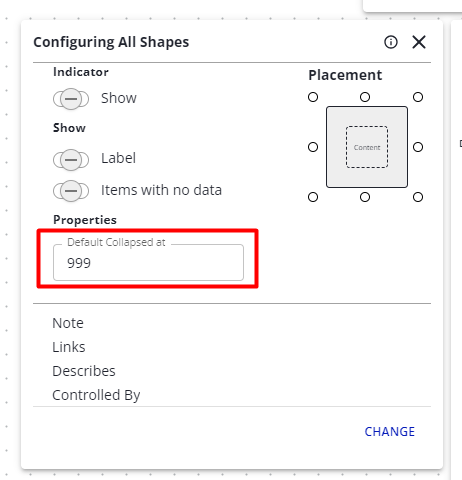Select top-left placement radio button

coord(313,97)
